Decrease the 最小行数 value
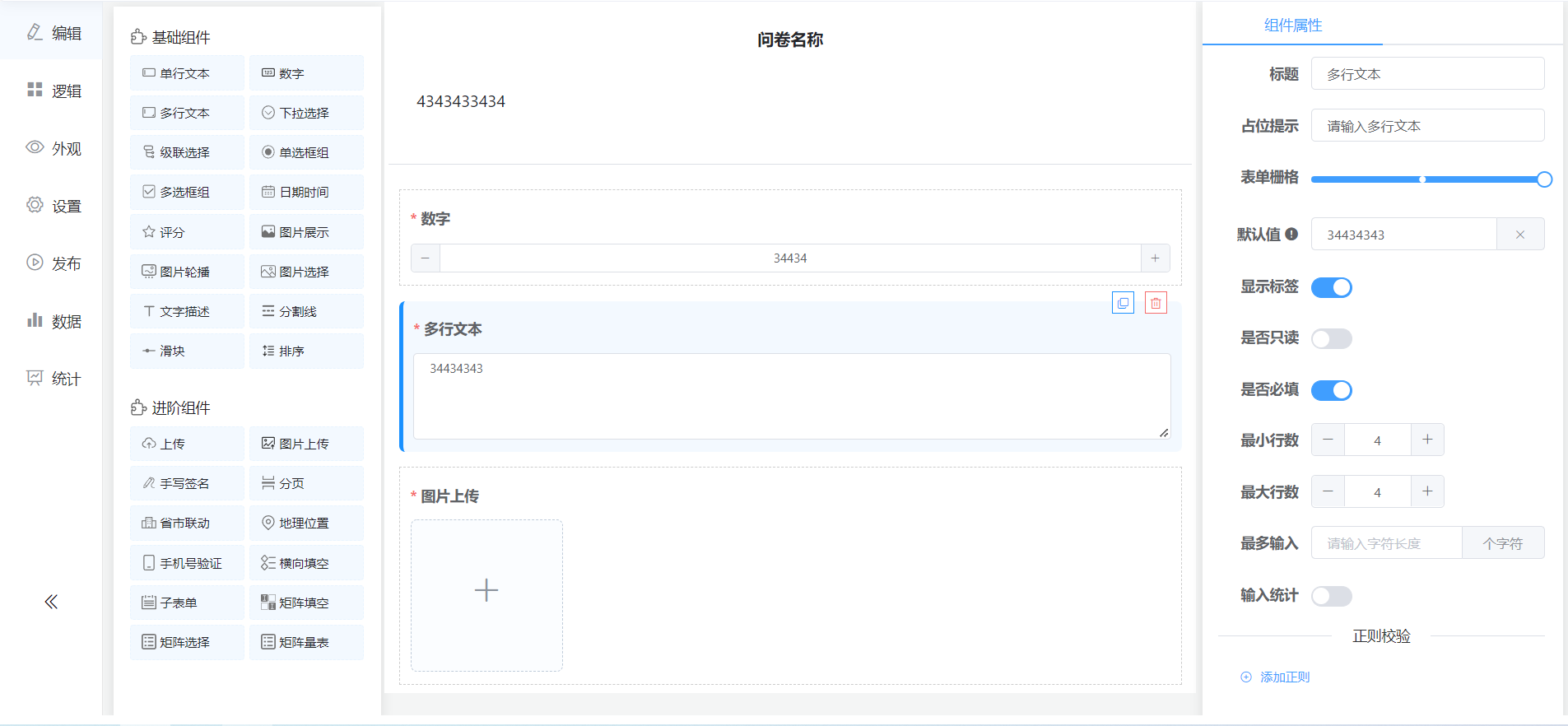This screenshot has height=726, width=1568. [x=1328, y=440]
